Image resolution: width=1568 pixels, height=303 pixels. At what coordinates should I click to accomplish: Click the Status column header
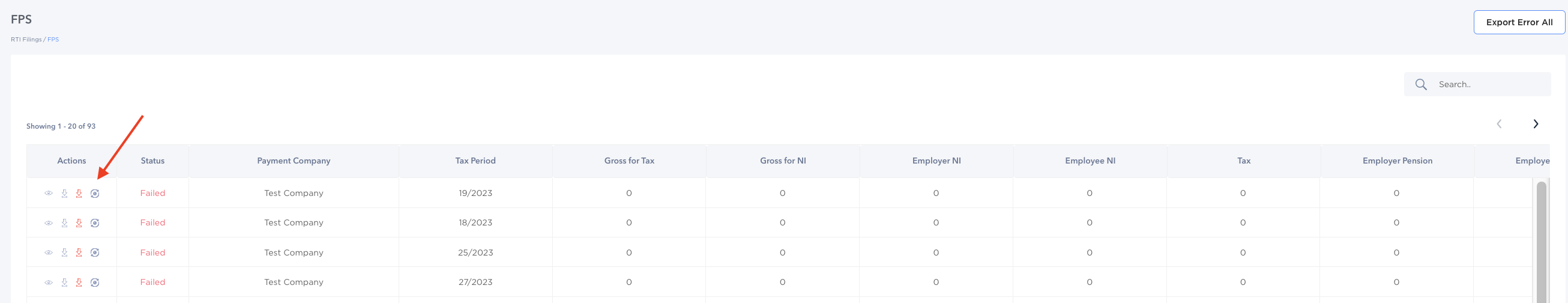[153, 161]
